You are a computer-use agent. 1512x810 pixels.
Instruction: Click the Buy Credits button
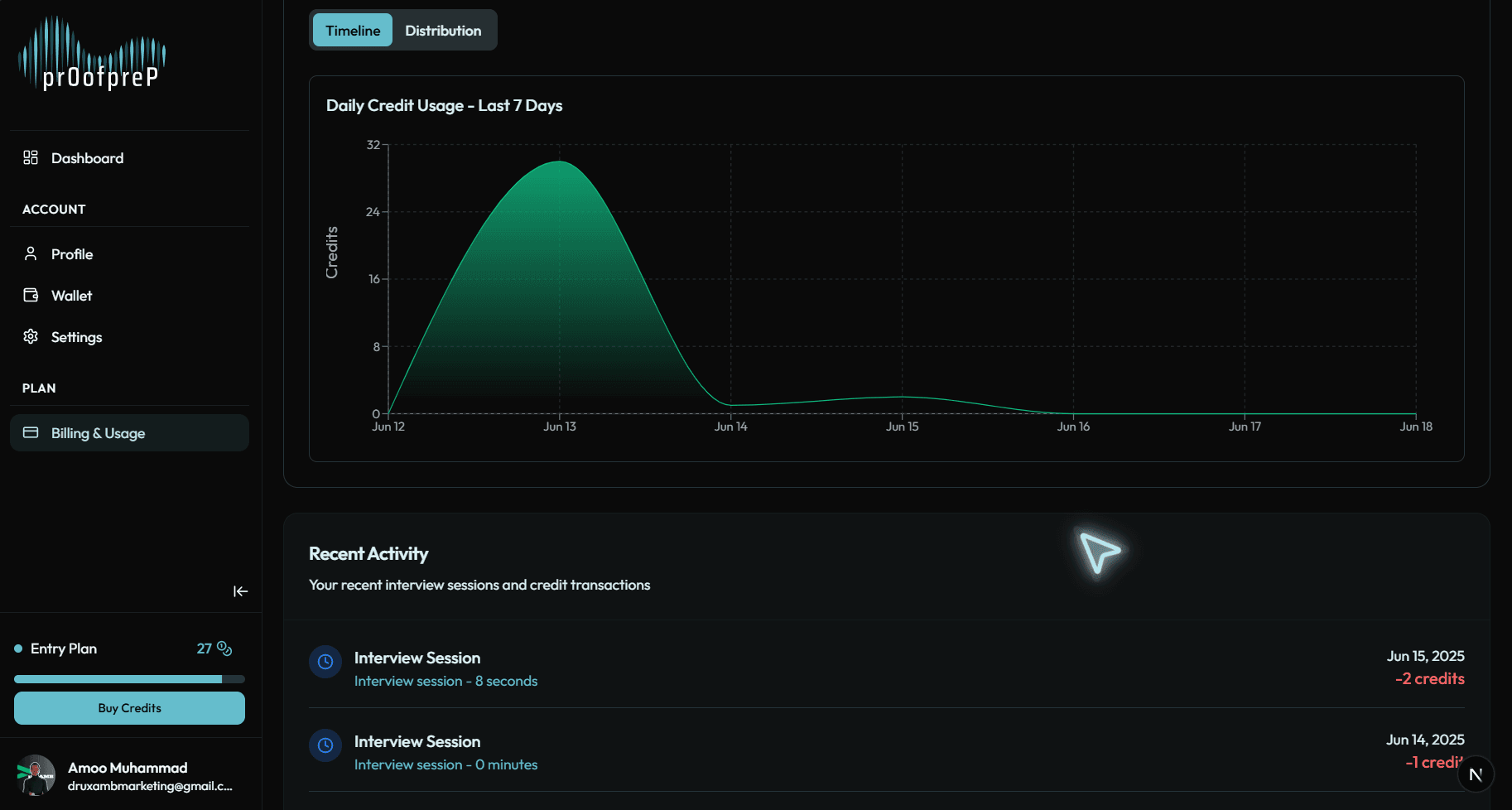coord(129,708)
